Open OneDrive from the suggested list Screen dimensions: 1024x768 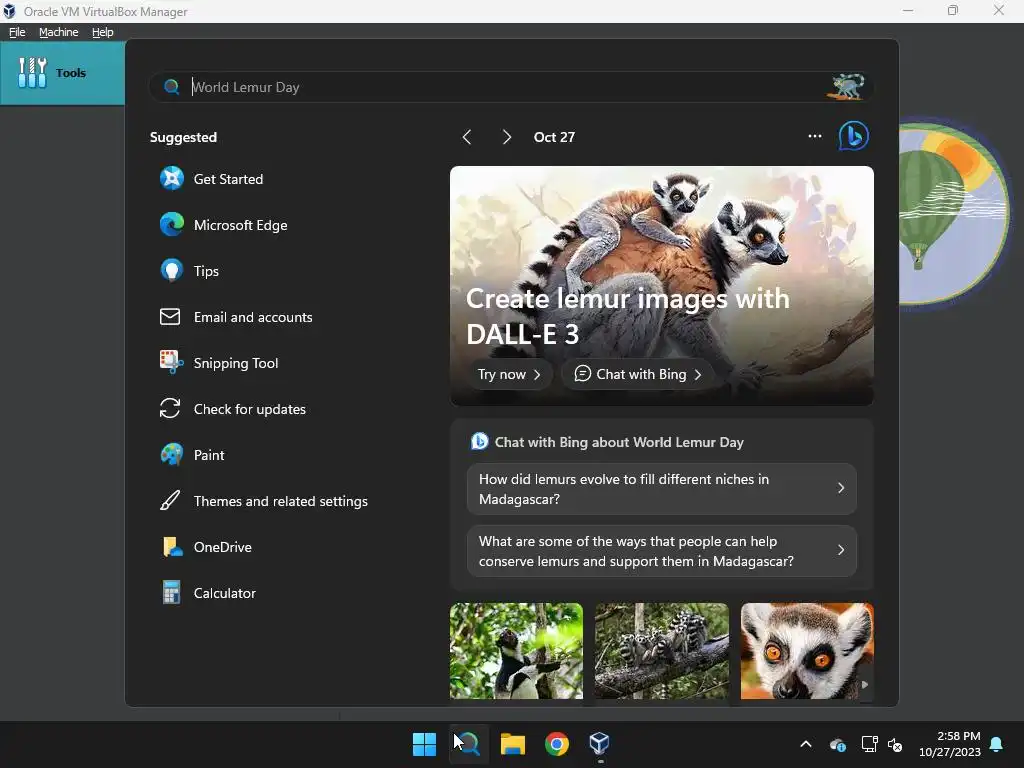pyautogui.click(x=206, y=547)
